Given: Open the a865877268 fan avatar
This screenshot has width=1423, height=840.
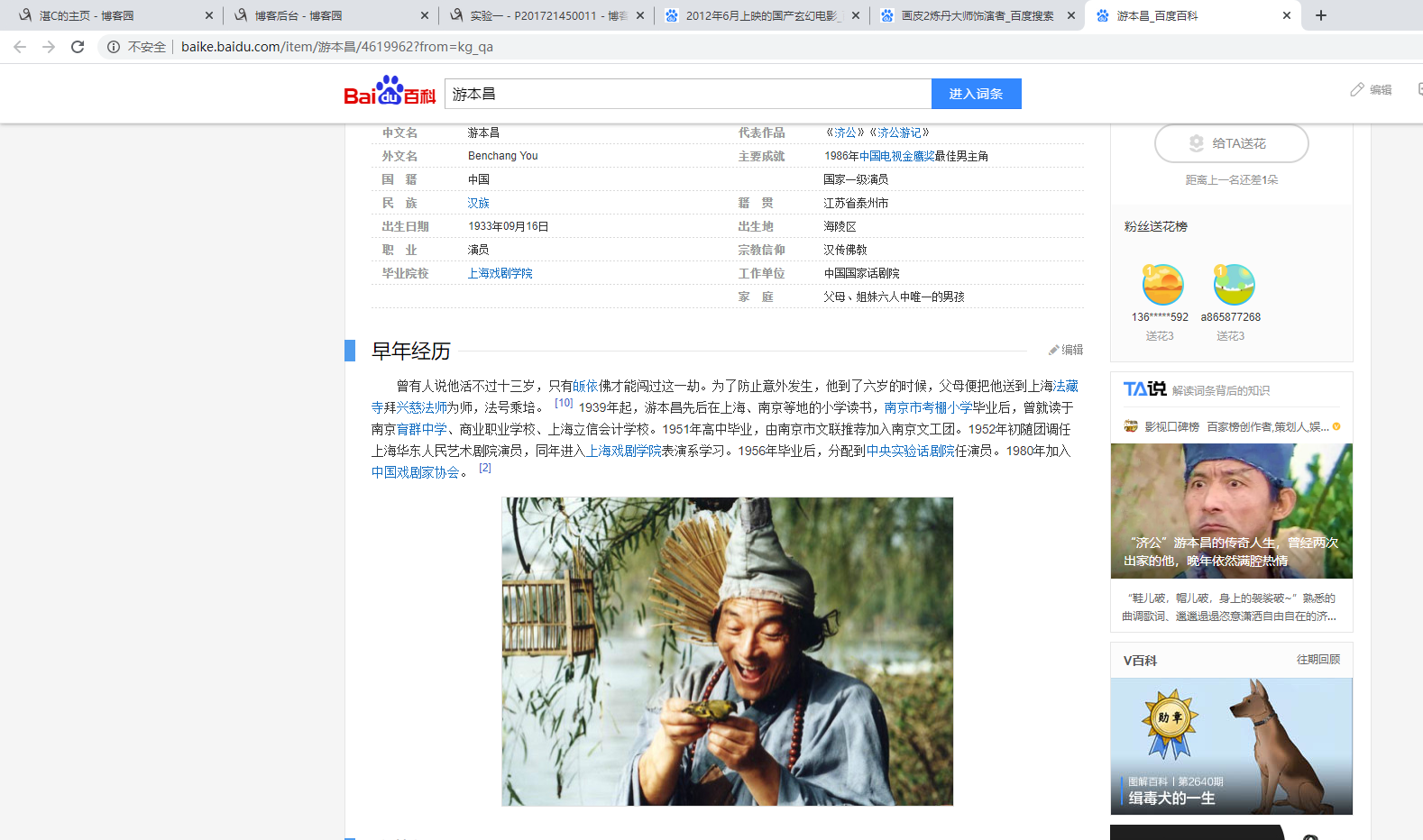Looking at the screenshot, I should 1234,285.
